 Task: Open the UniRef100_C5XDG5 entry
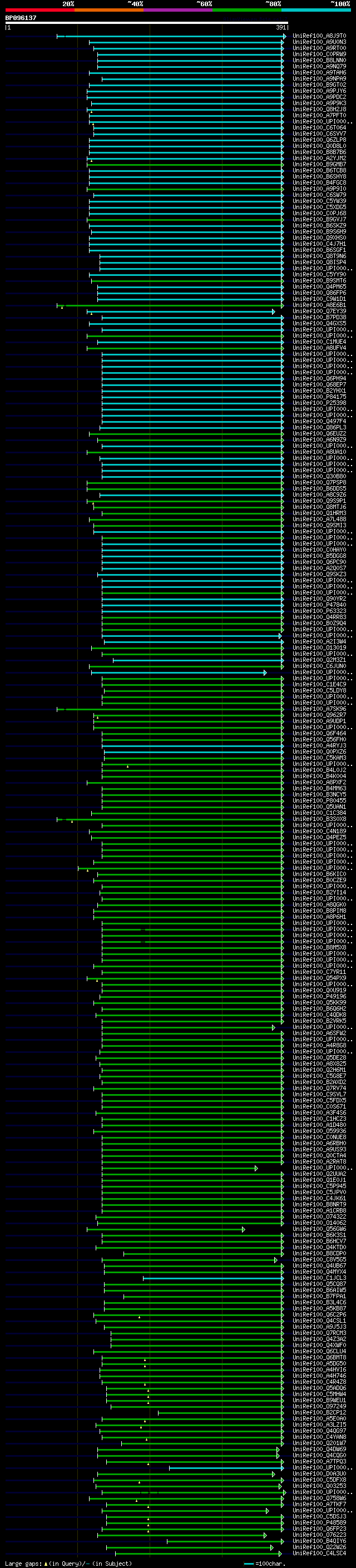(x=319, y=207)
